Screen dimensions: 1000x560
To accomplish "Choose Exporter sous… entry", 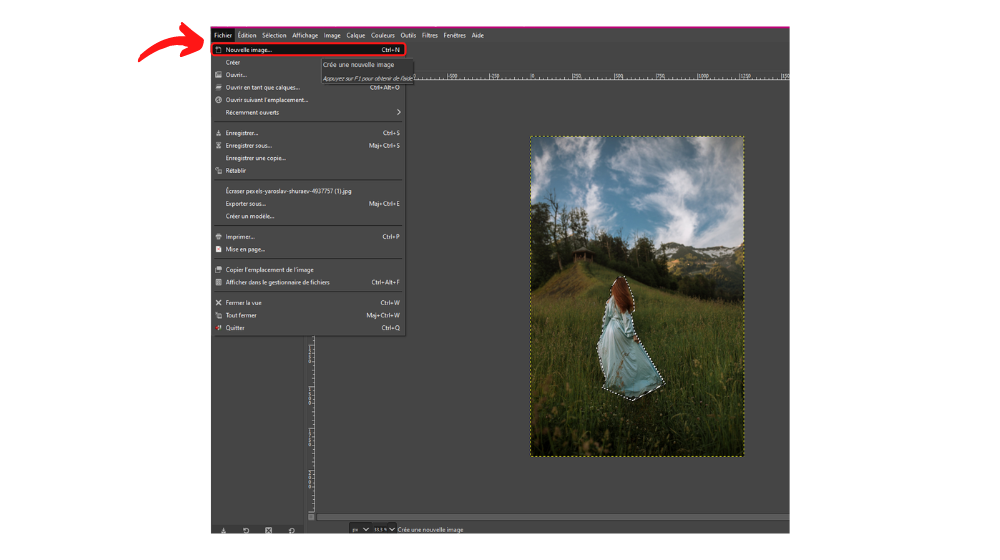I will click(308, 204).
